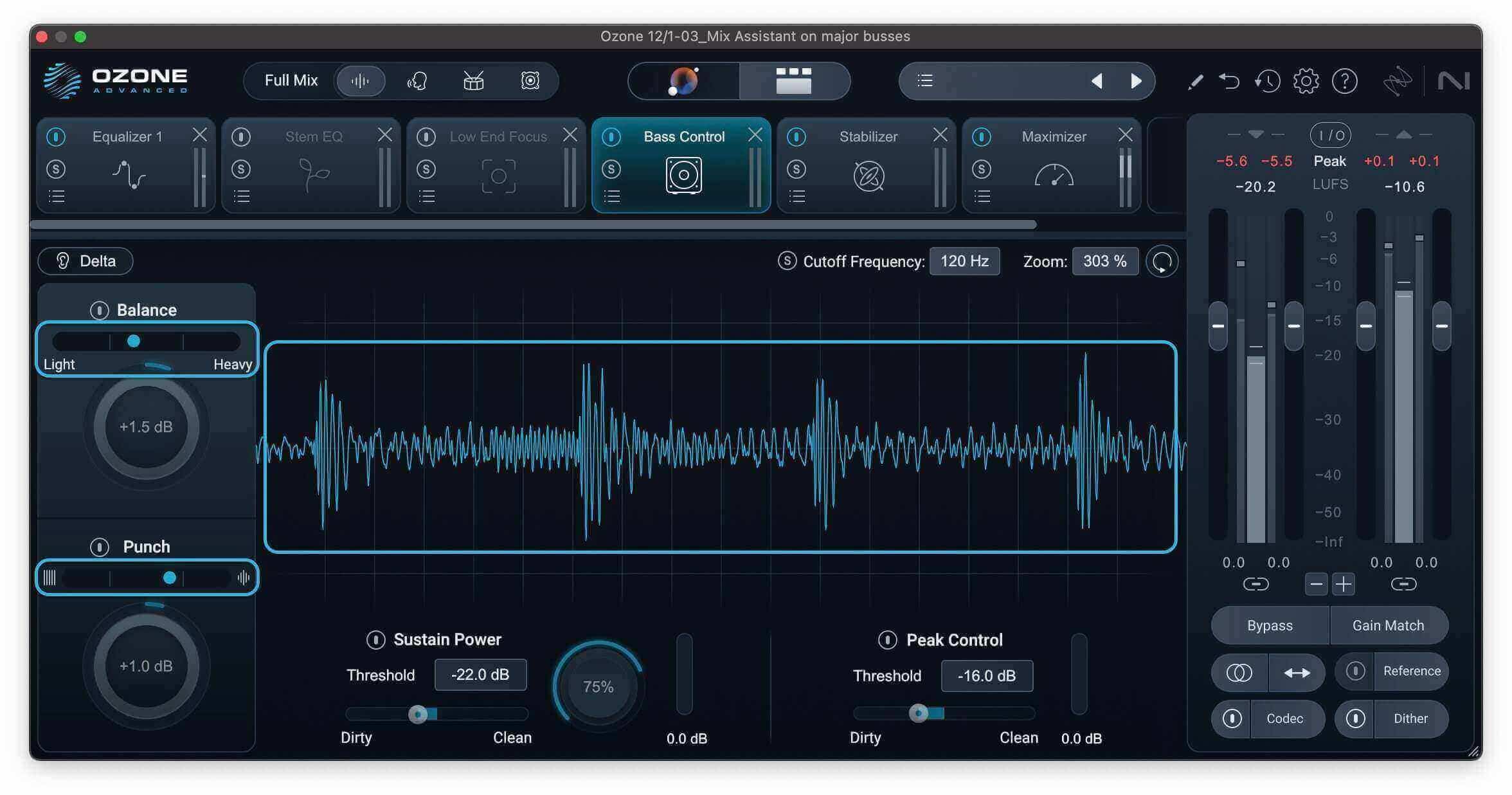Click the Gain Match button
Viewport: 1512px width, 795px height.
coord(1389,626)
